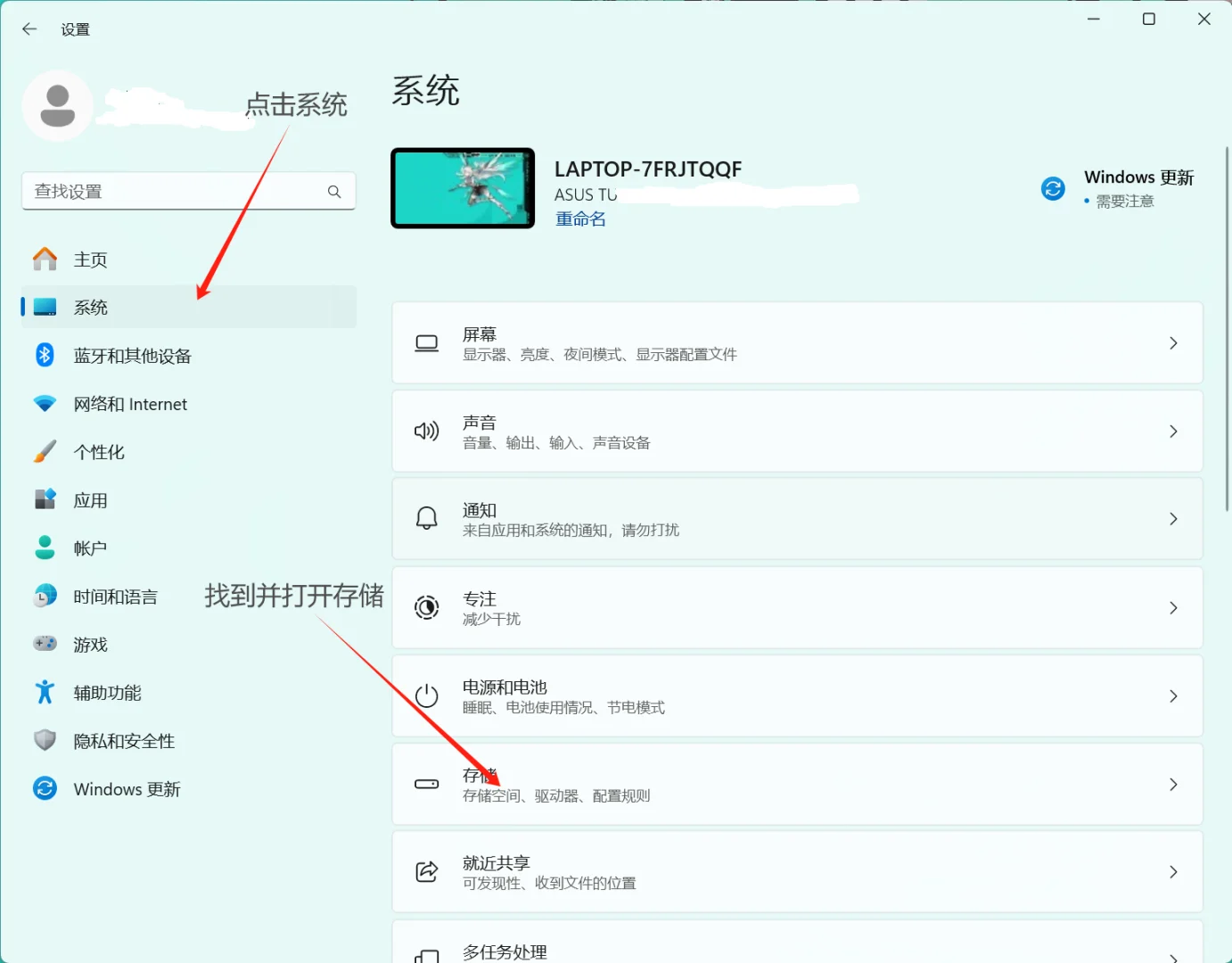
Task: Select the Bluetooth icon in the sidebar
Action: click(x=45, y=355)
